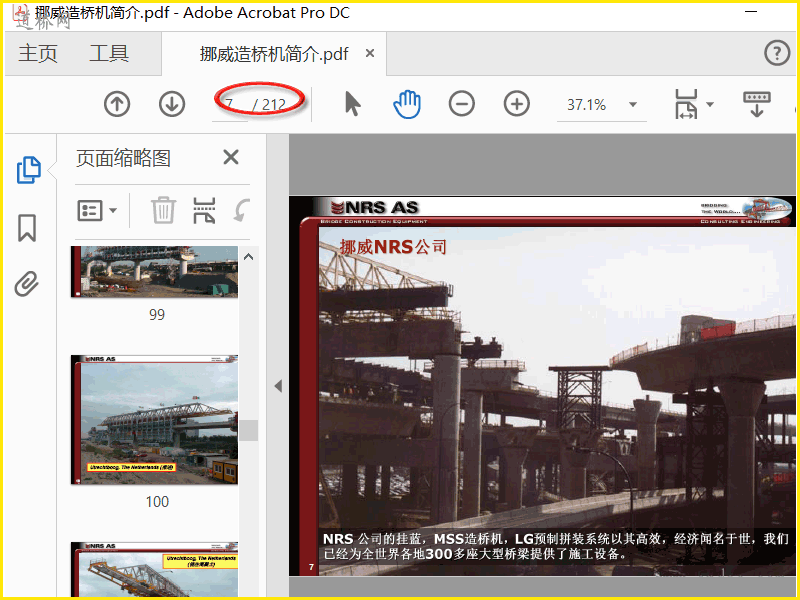Screen dimensions: 800x600
Task: Open the bookmarks sidebar panel
Action: point(27,228)
